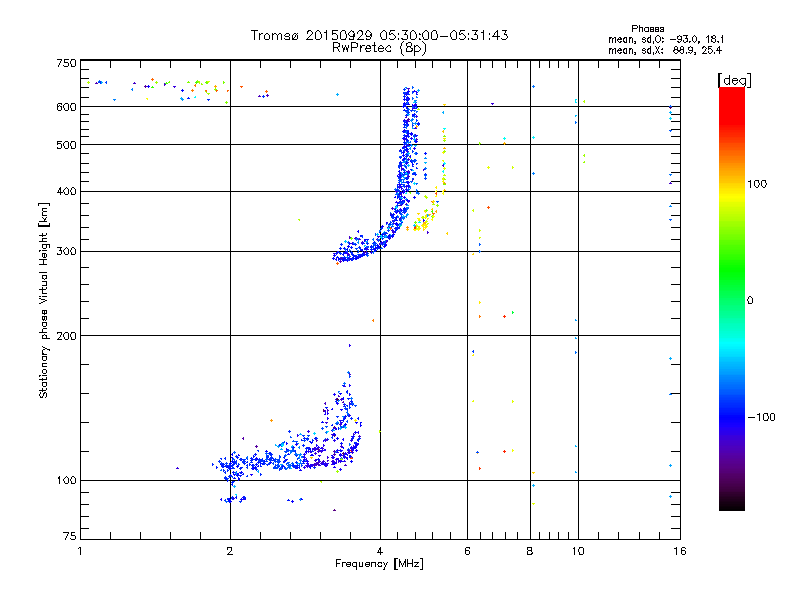Click the y-axis tick label '750'
The width and height of the screenshot is (800, 600).
click(66, 63)
